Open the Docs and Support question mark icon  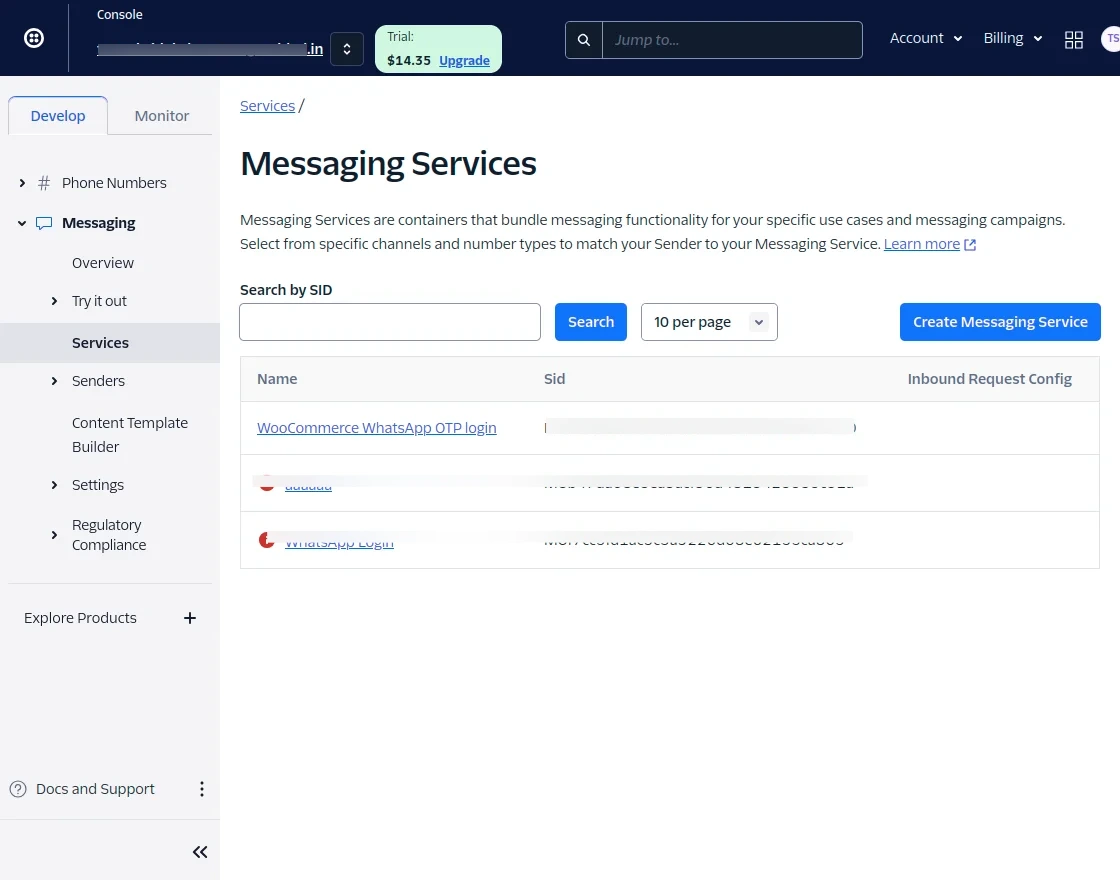tap(18, 789)
